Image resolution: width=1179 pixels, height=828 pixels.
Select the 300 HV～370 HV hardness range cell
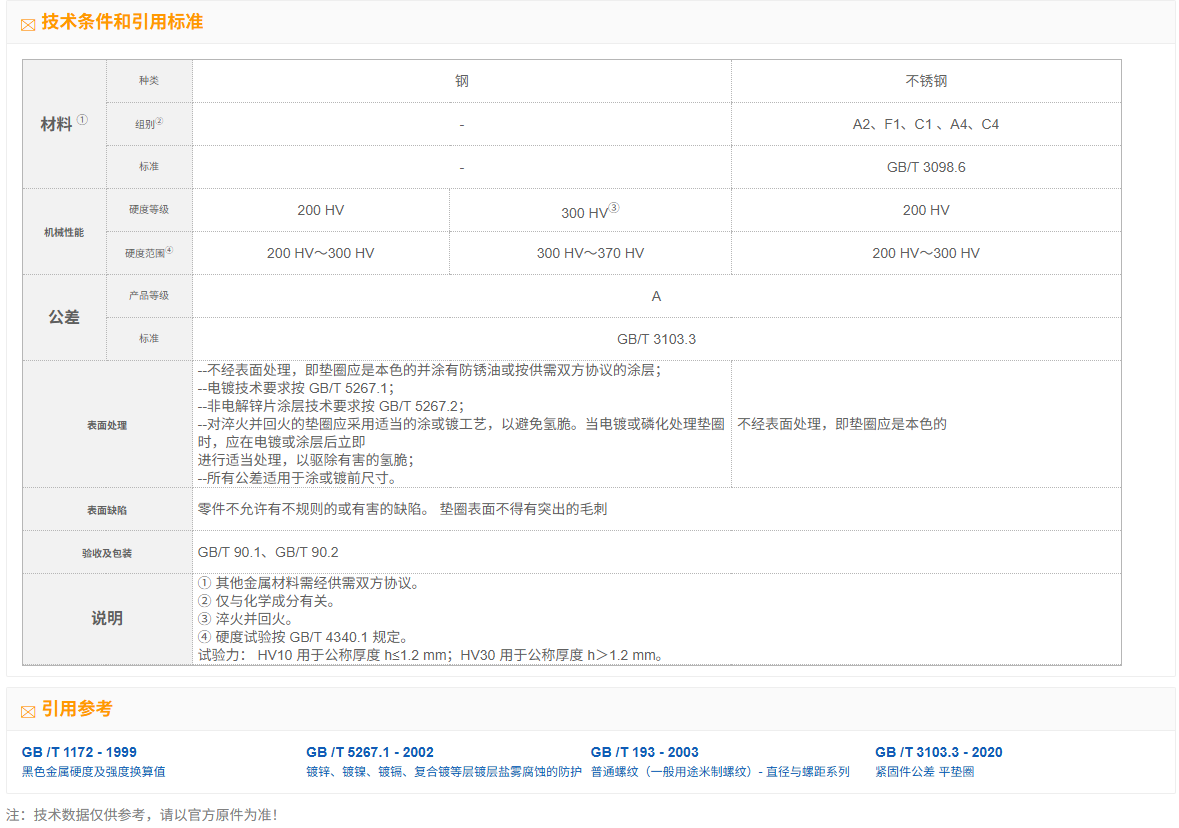590,253
